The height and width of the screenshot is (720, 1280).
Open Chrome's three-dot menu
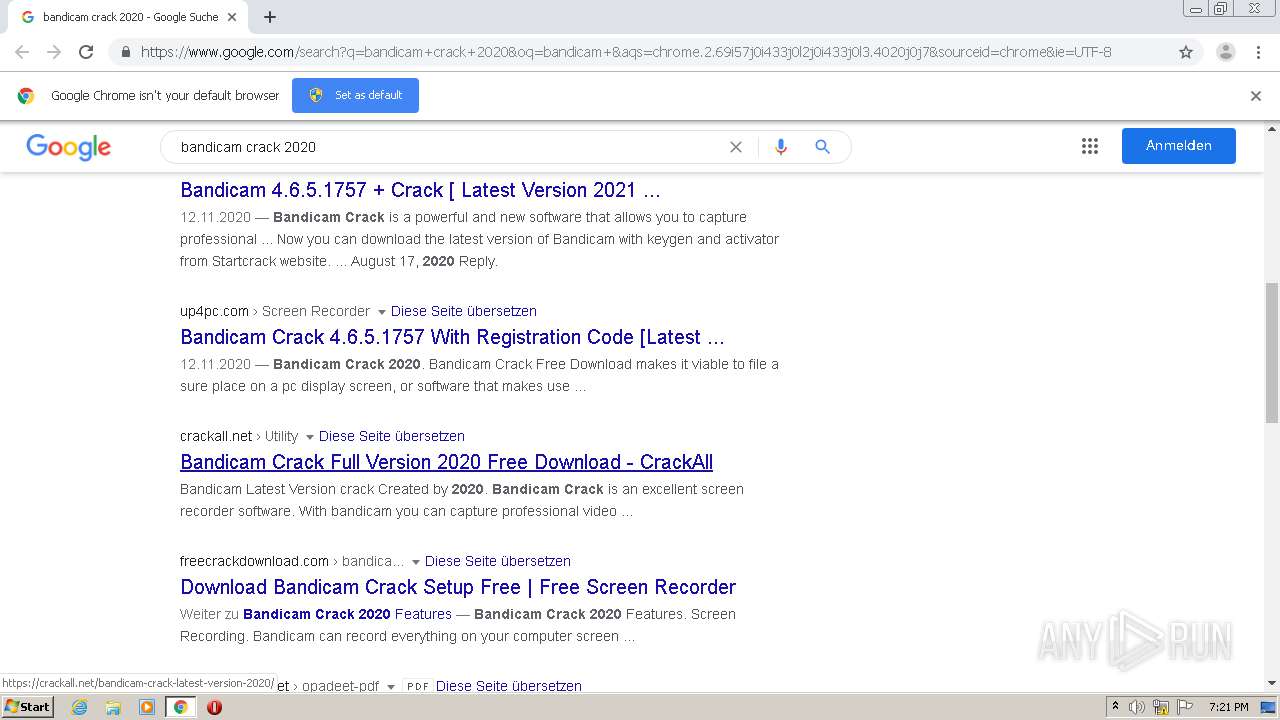[1258, 52]
